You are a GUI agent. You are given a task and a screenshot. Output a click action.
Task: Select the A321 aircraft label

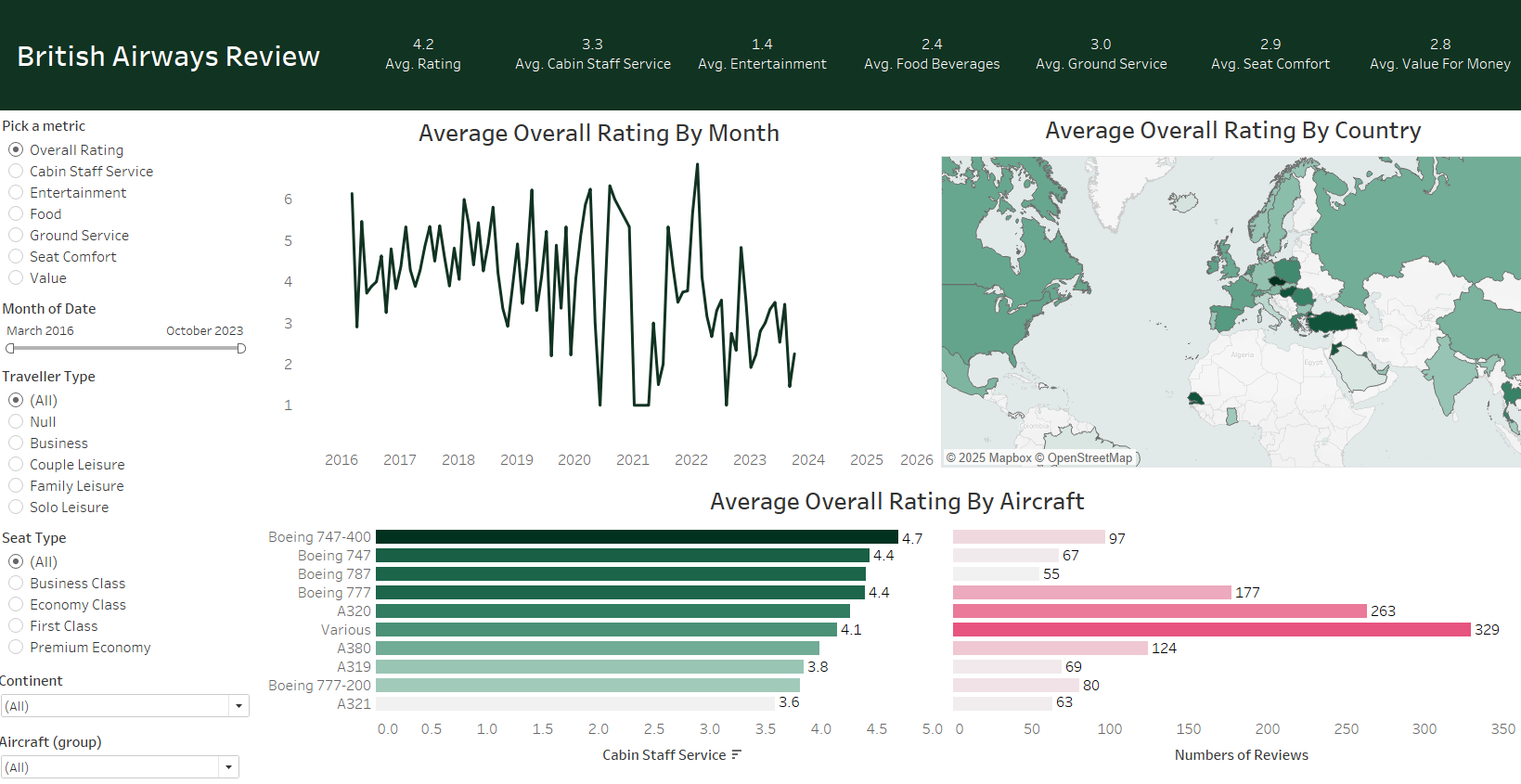(354, 704)
